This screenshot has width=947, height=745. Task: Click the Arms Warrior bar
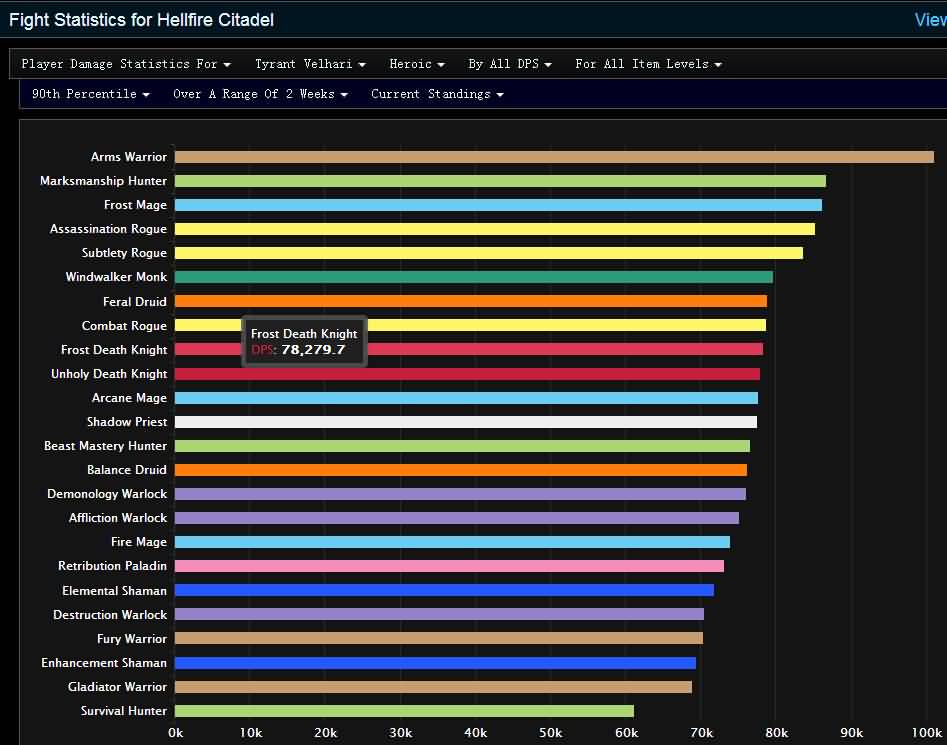(x=554, y=157)
